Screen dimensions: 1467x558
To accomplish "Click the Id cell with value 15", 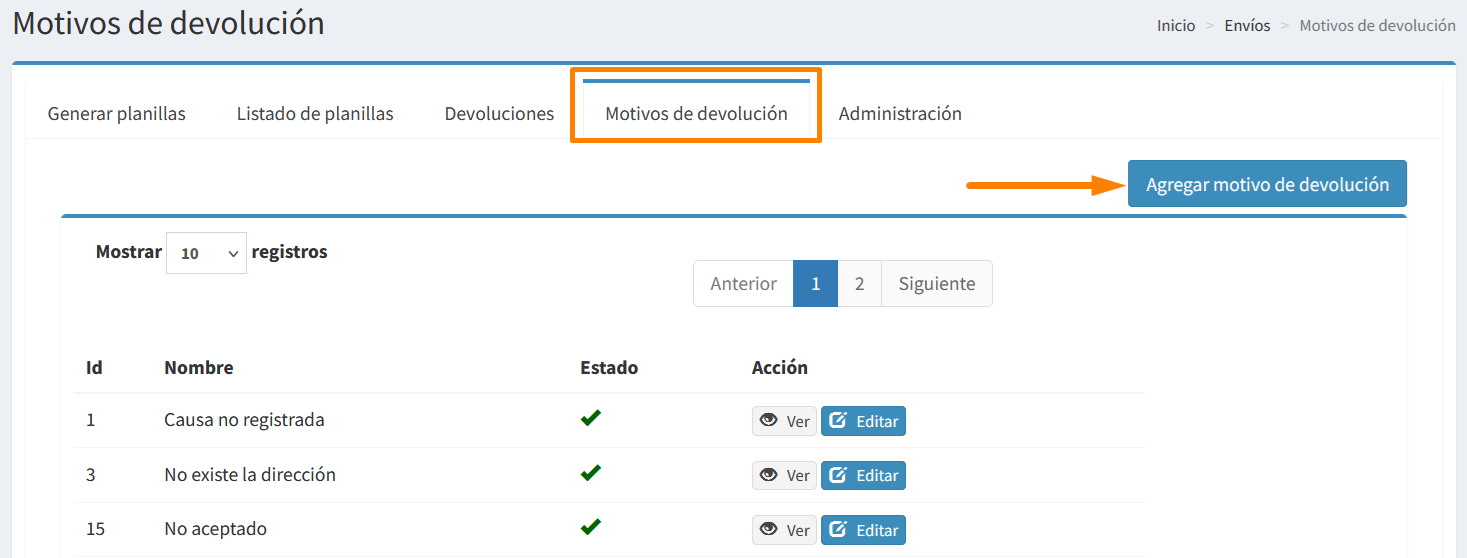I will pos(95,528).
